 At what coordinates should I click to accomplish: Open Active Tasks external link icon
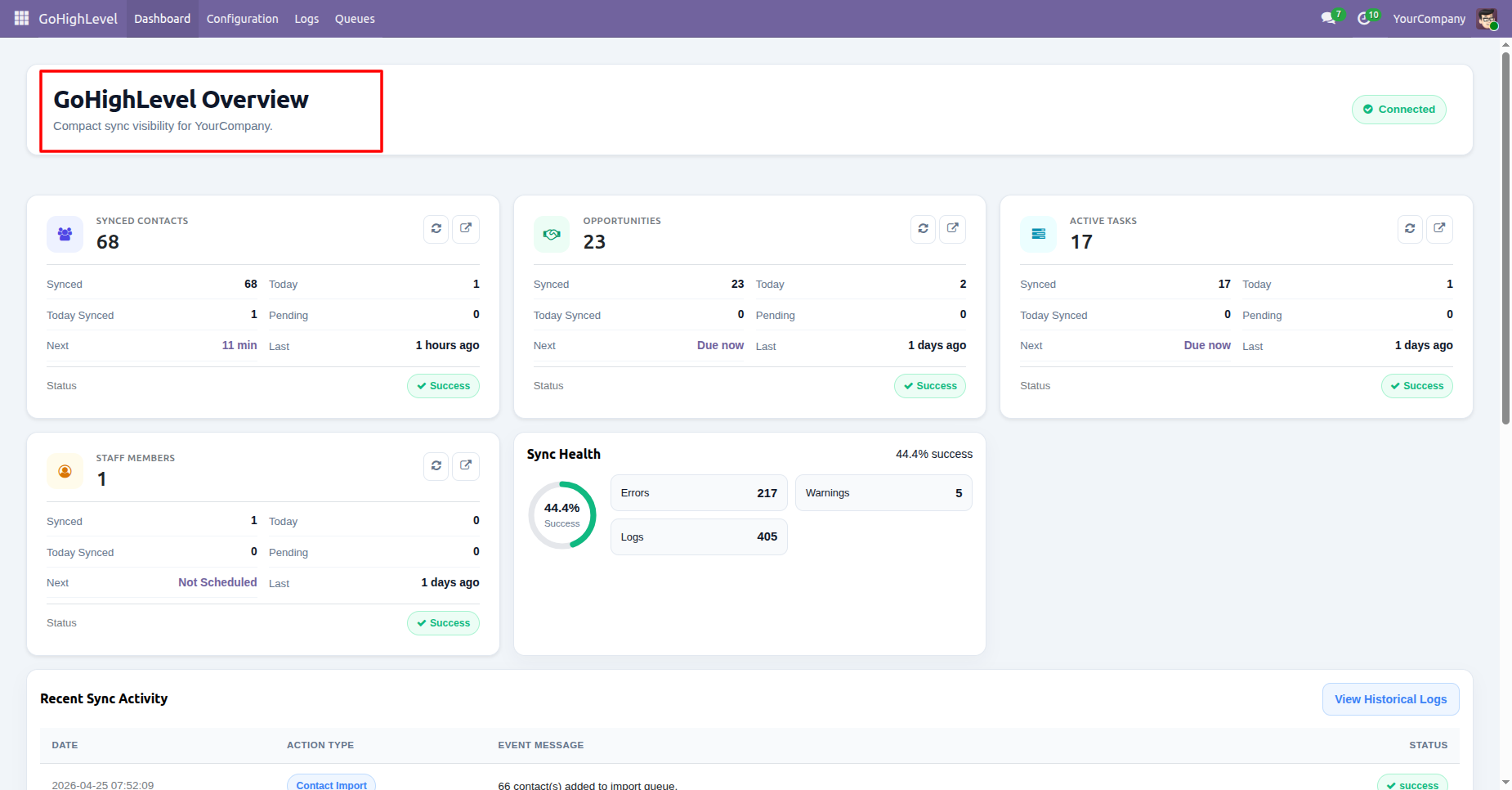[x=1439, y=229]
